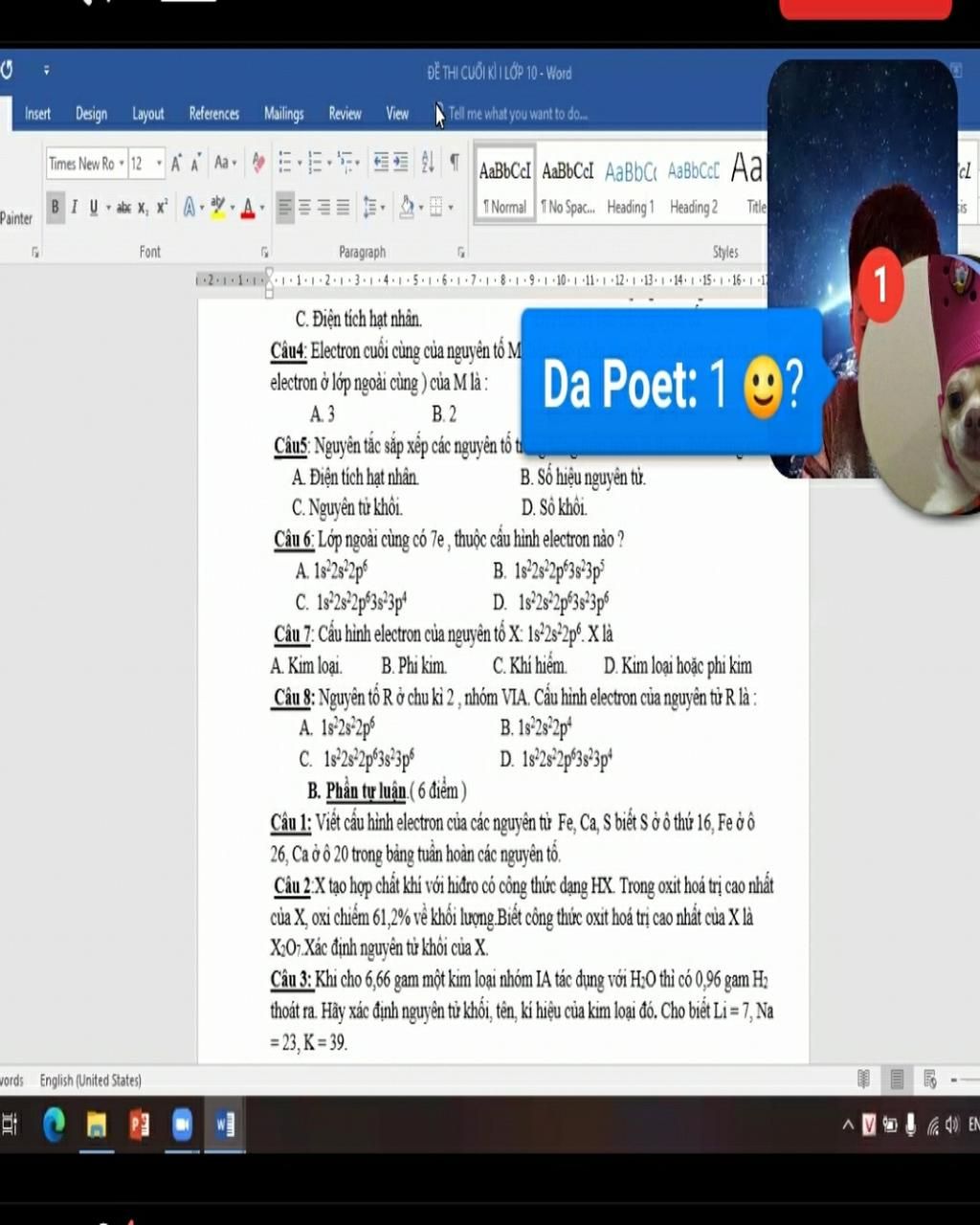Click Numbering list icon
980x1225 pixels.
click(x=314, y=163)
